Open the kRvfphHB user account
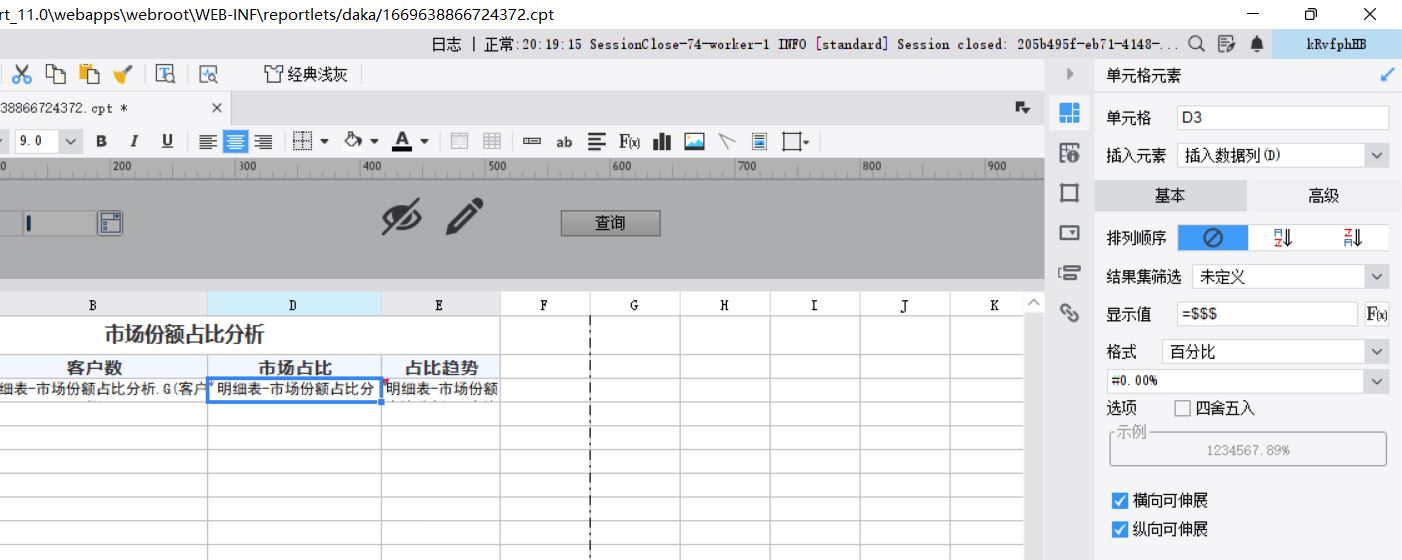The image size is (1402, 560). (x=1337, y=44)
